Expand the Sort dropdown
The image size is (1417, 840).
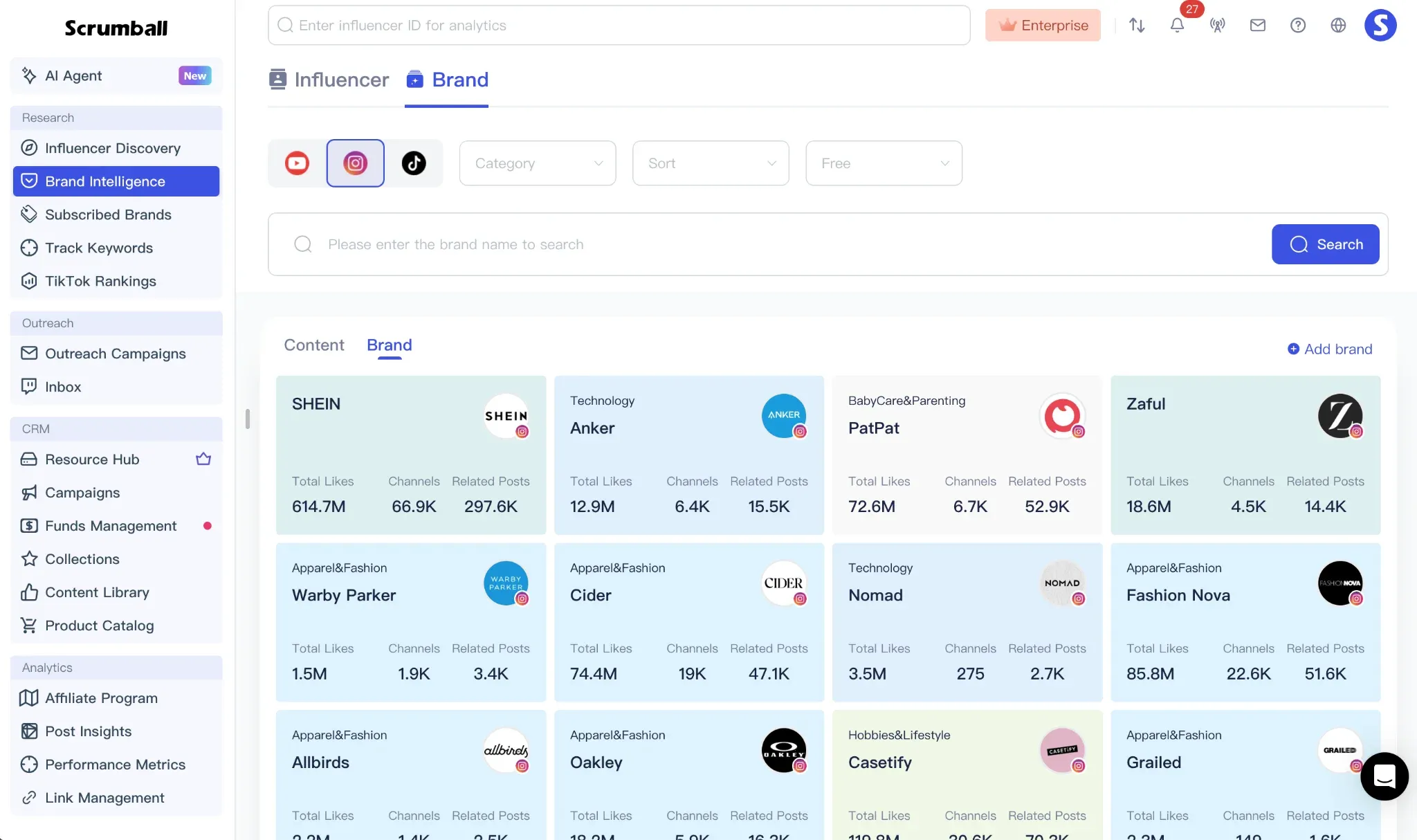(711, 163)
